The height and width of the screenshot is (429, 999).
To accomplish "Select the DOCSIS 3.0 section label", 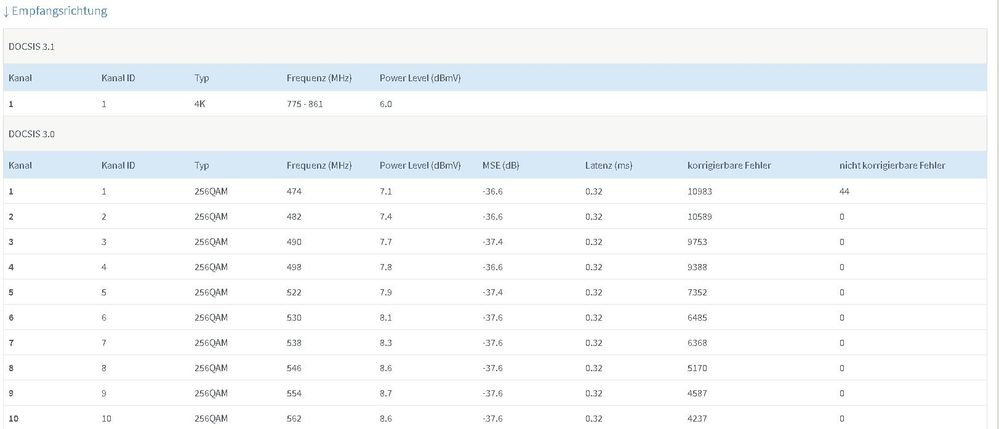I will point(31,133).
